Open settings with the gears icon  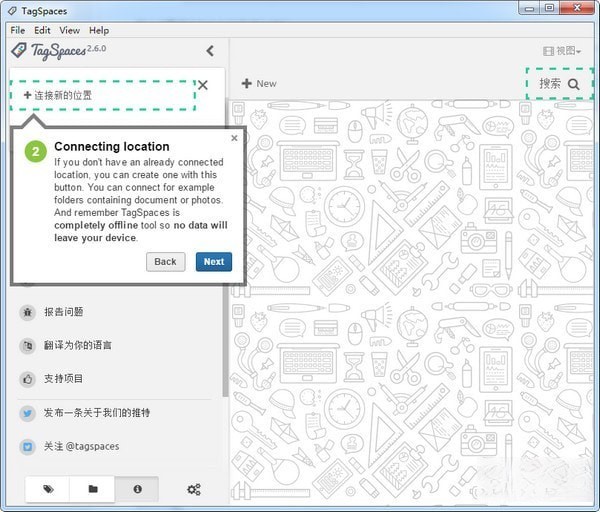click(x=194, y=489)
